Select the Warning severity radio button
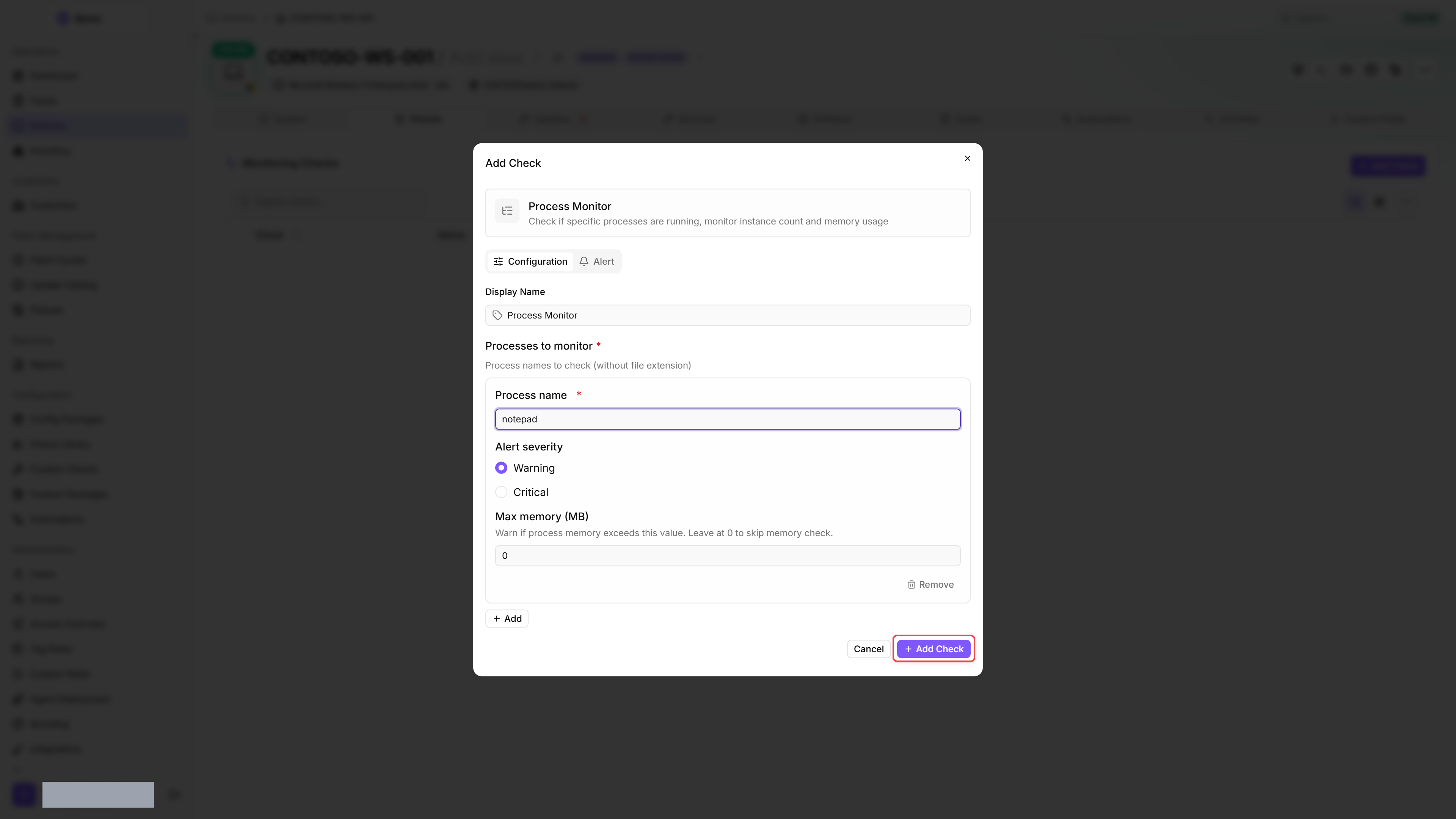The height and width of the screenshot is (819, 1456). pyautogui.click(x=501, y=468)
